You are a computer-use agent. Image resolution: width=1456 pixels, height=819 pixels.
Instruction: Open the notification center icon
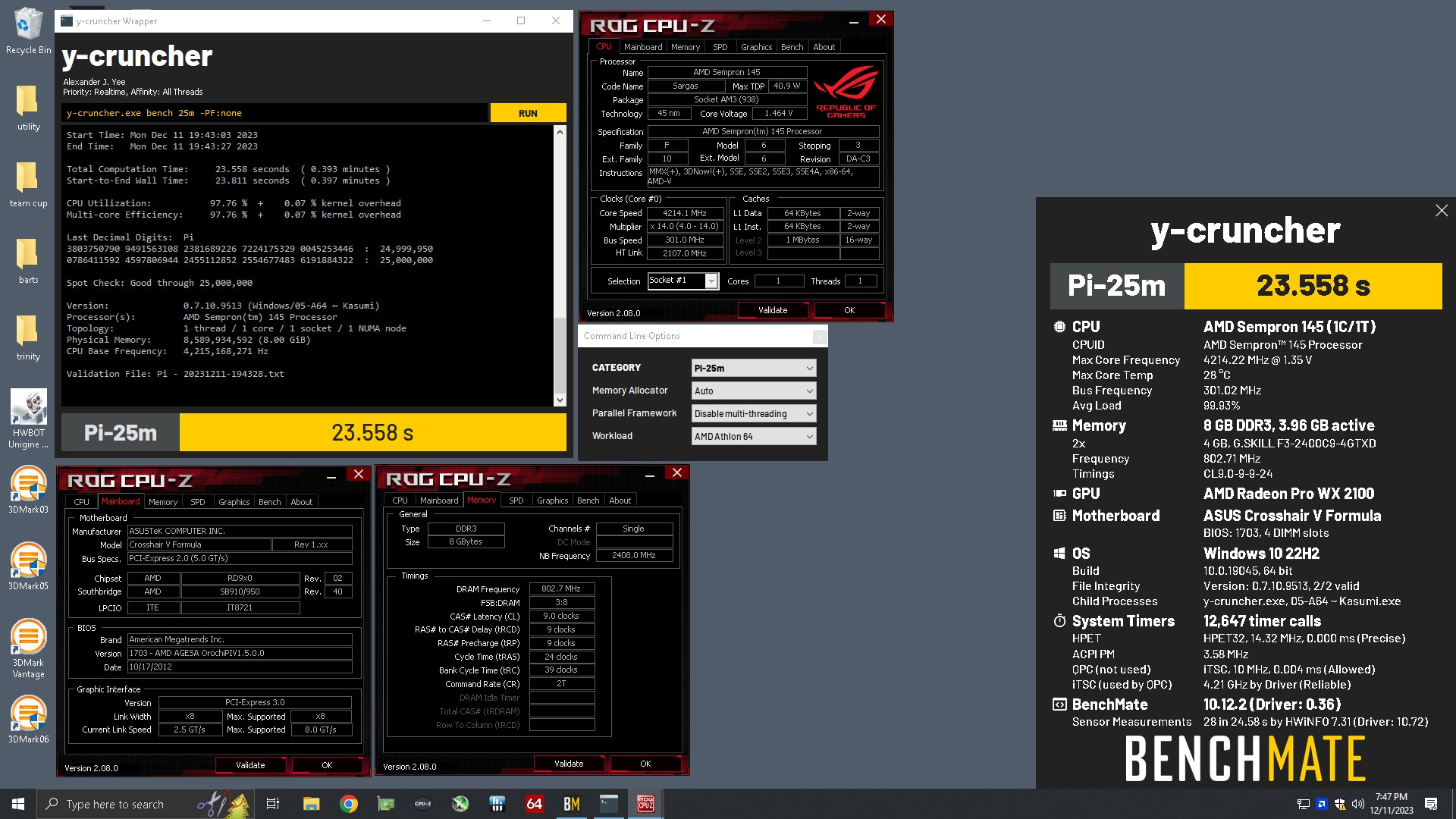(1431, 804)
